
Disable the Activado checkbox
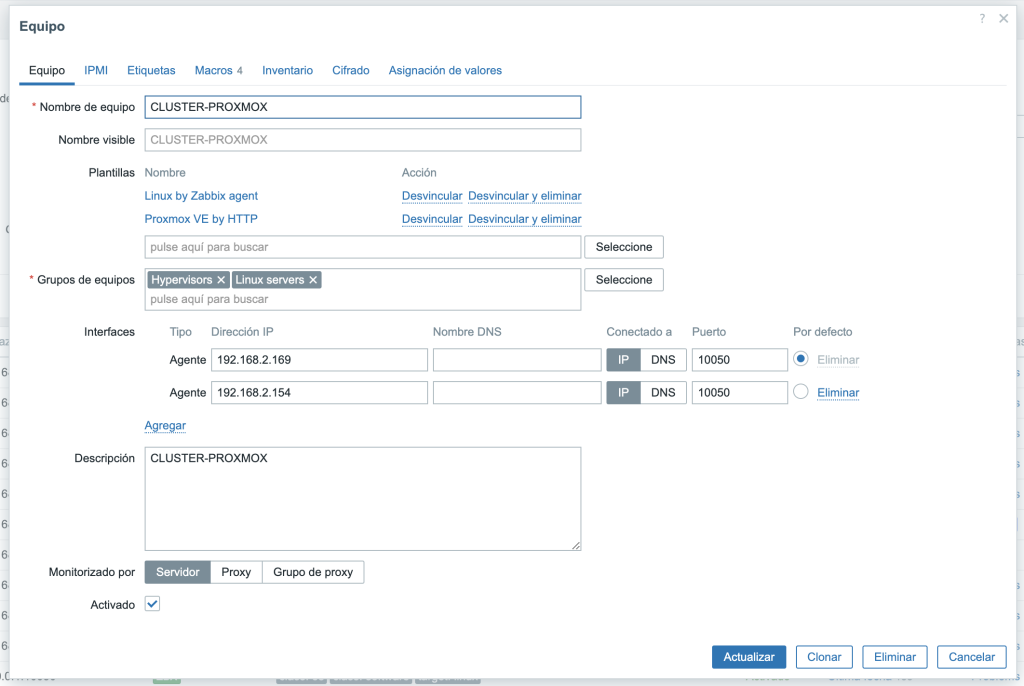coord(151,604)
